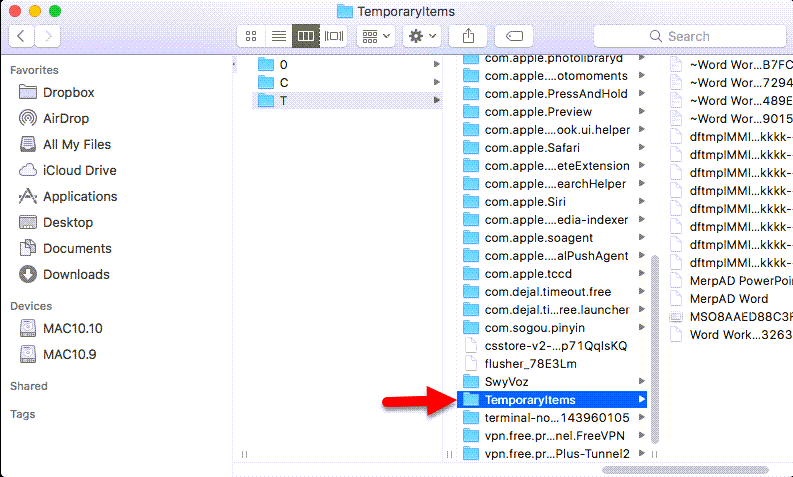Switch to list view mode

coord(279,36)
